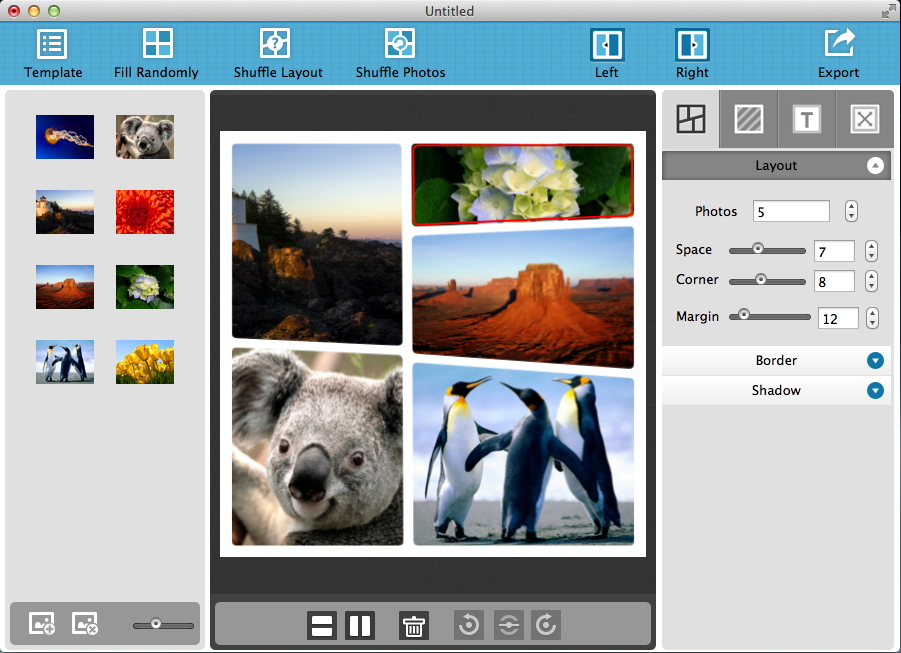Split the selected cell into columns
This screenshot has width=901, height=653.
(359, 626)
